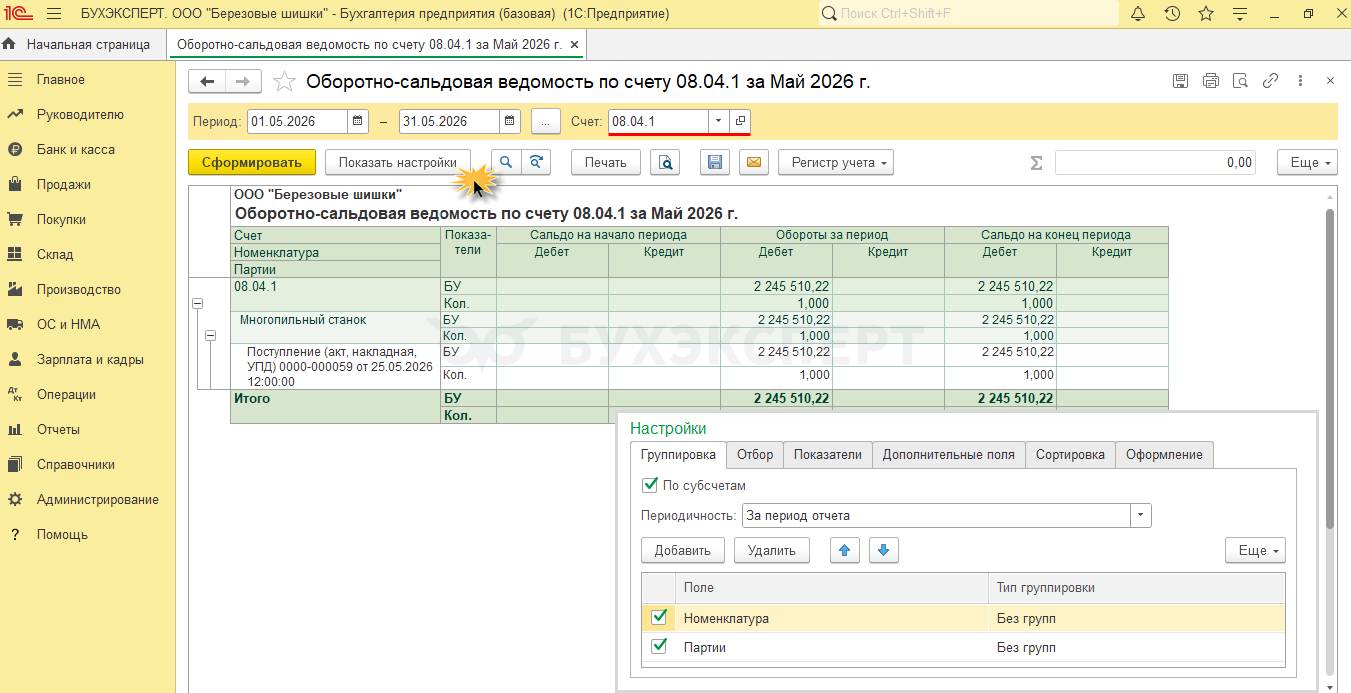Move grouping field up with arrow
Viewport: 1351px width, 693px height.
tap(846, 550)
